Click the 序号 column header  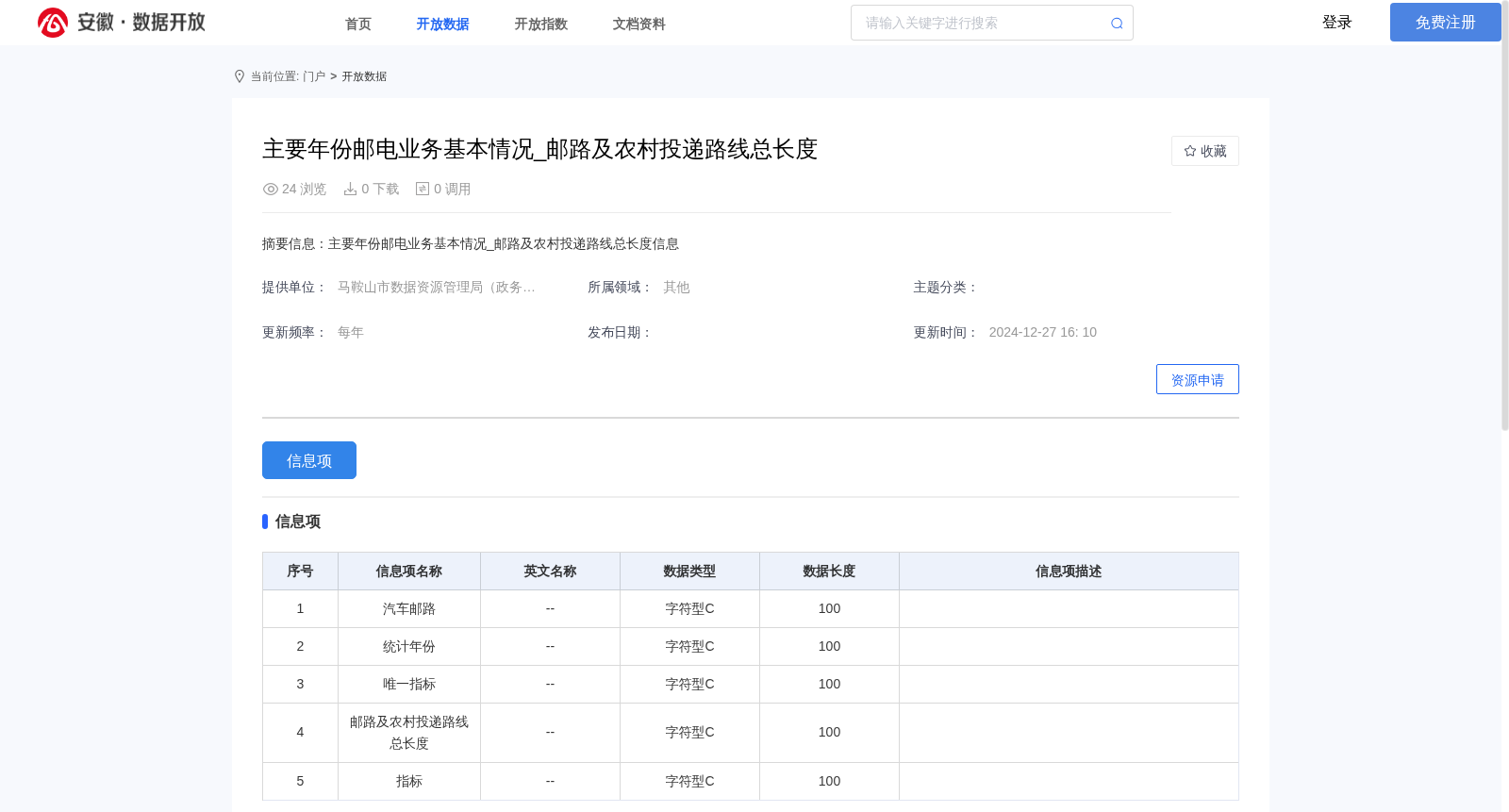[300, 571]
